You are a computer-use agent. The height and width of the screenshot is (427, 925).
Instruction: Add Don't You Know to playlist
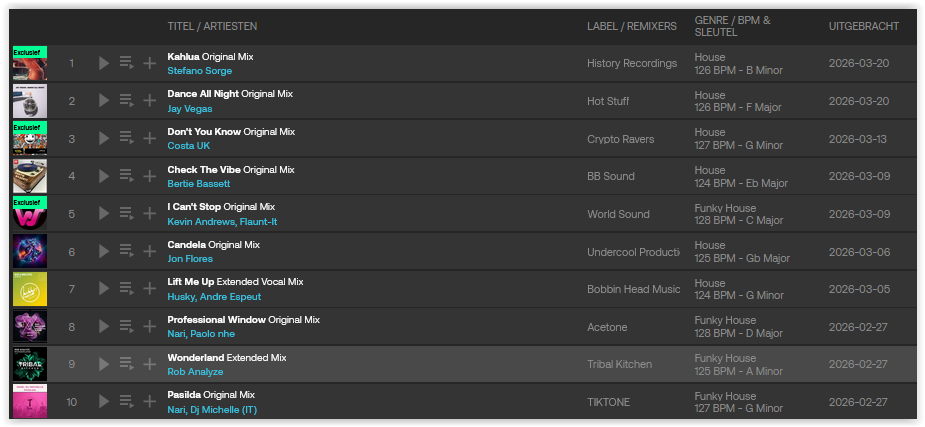tap(150, 139)
